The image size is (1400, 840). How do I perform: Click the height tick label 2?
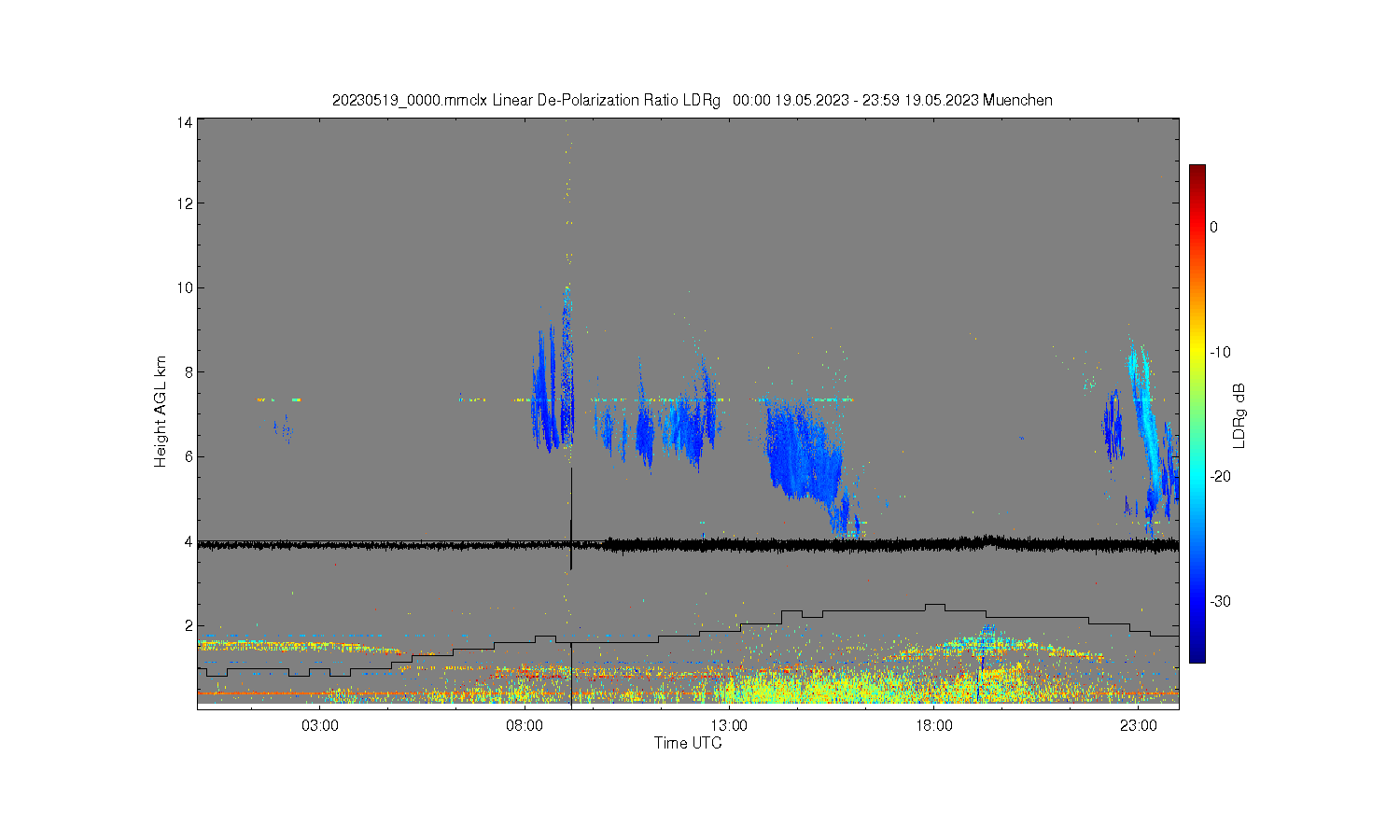pos(189,625)
